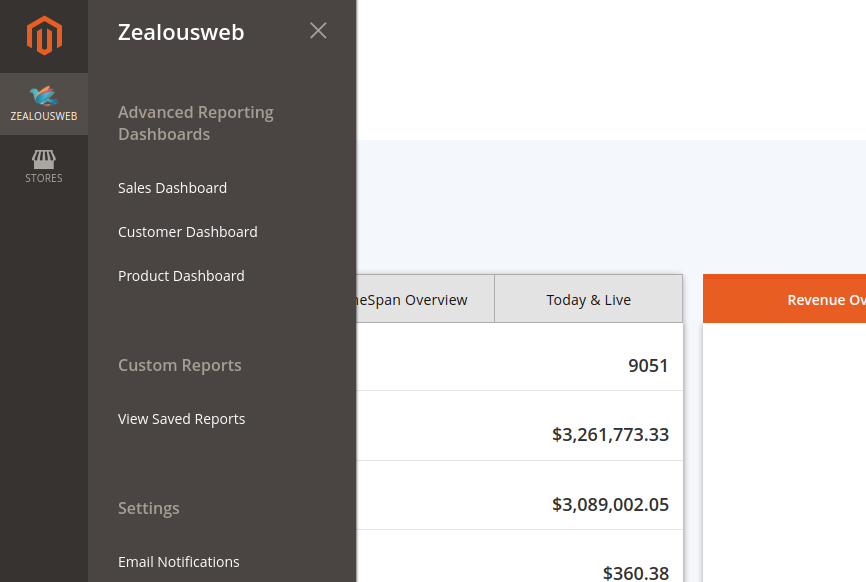This screenshot has width=866, height=582.
Task: Click the Magento logo icon
Action: 44,35
